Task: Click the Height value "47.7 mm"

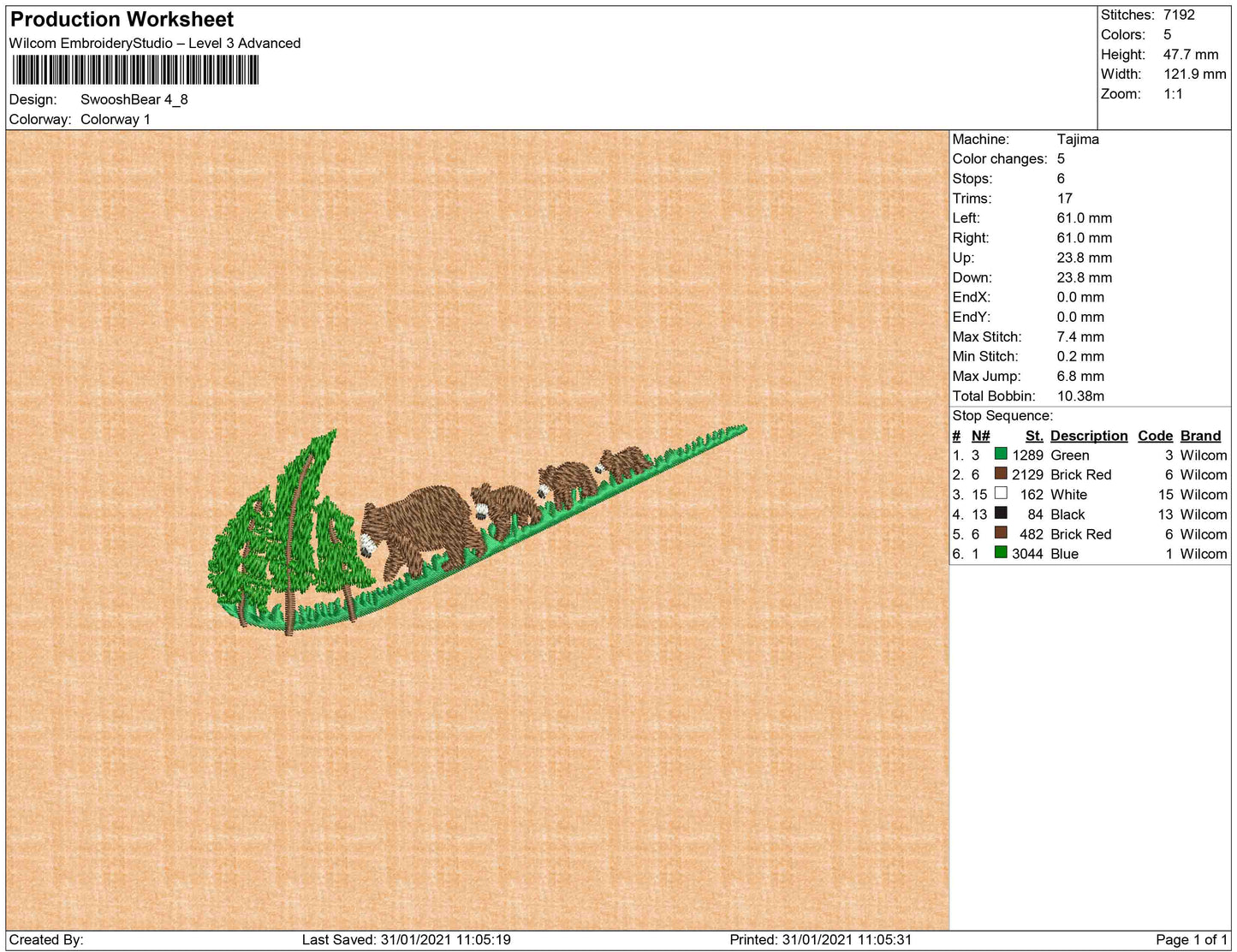Action: 1191,54
